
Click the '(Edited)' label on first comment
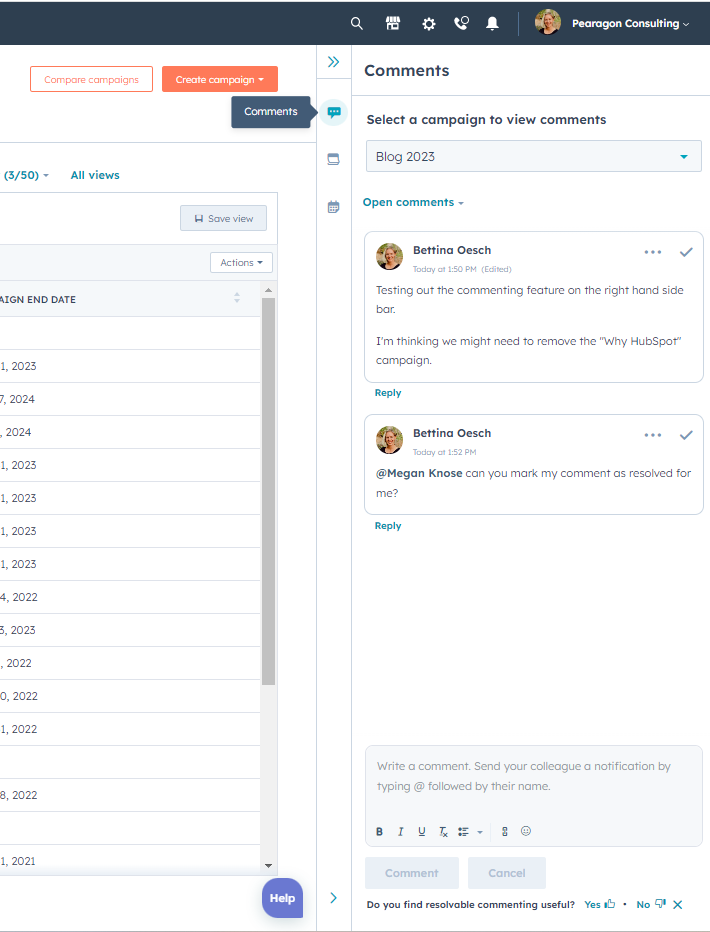click(496, 269)
